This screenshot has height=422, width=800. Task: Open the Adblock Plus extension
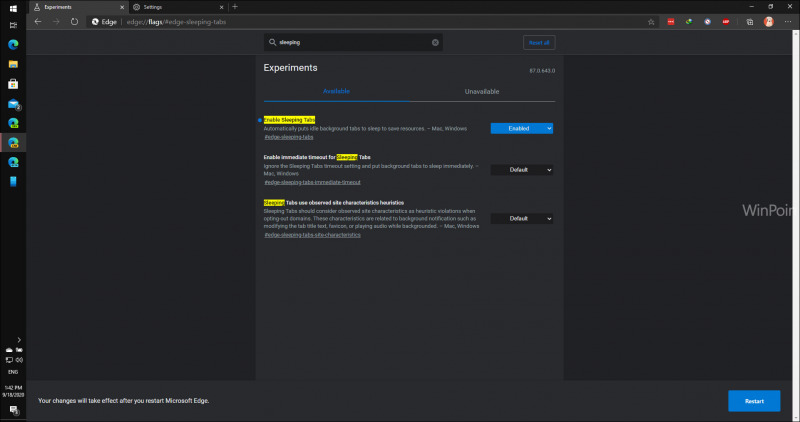click(x=726, y=22)
